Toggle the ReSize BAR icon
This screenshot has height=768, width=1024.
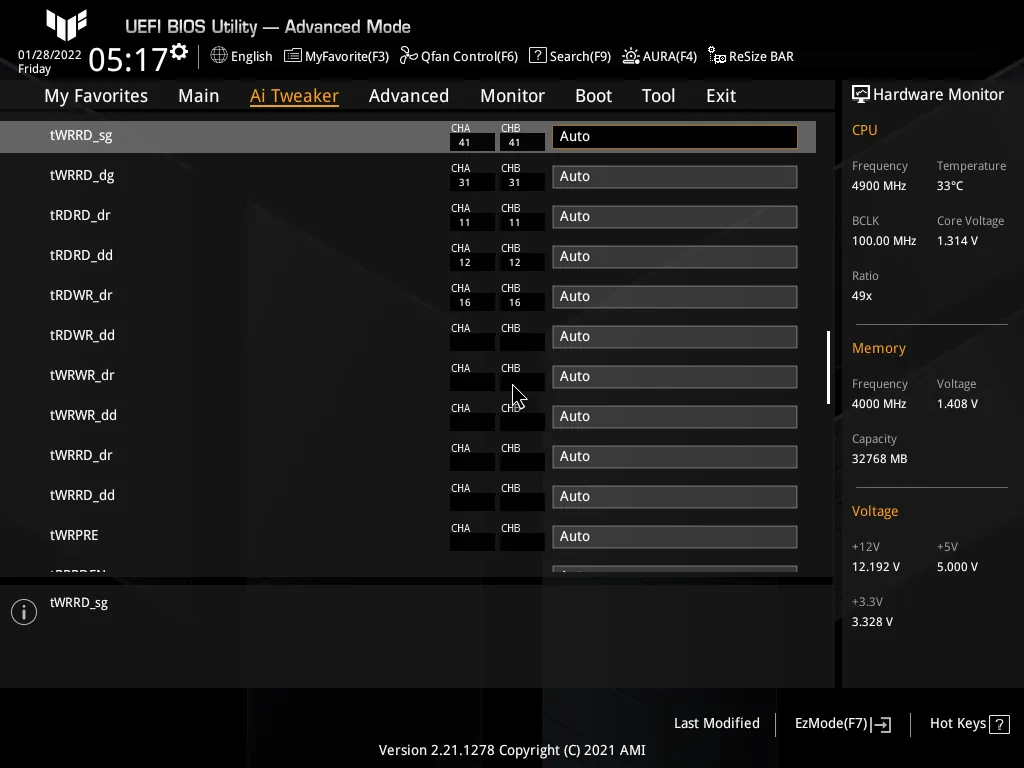(716, 56)
